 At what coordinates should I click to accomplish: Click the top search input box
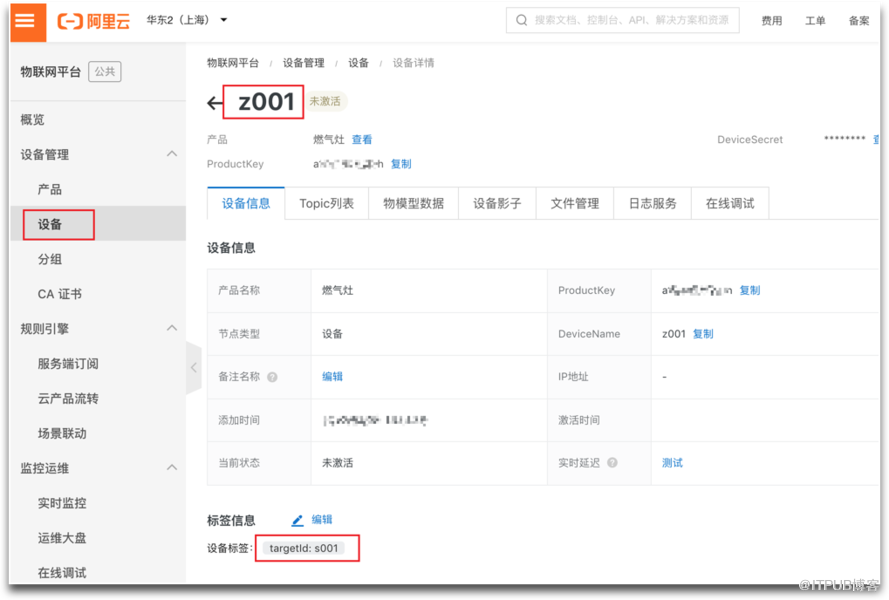pos(630,20)
